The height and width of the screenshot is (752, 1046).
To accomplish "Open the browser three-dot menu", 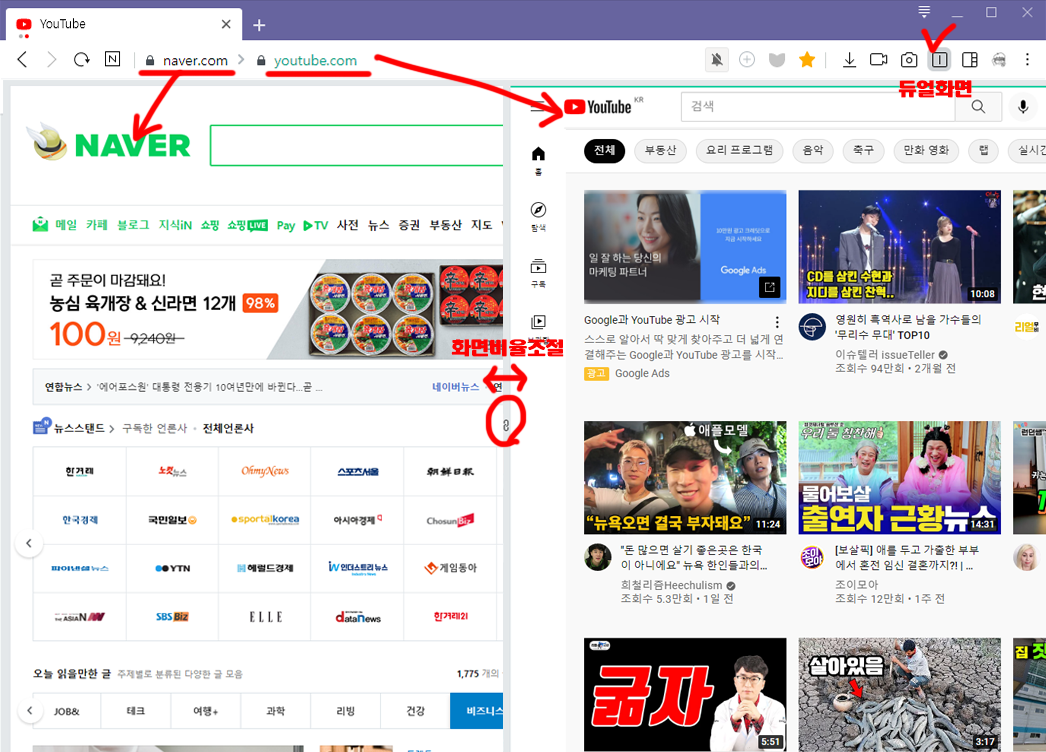I will pos(1027,59).
